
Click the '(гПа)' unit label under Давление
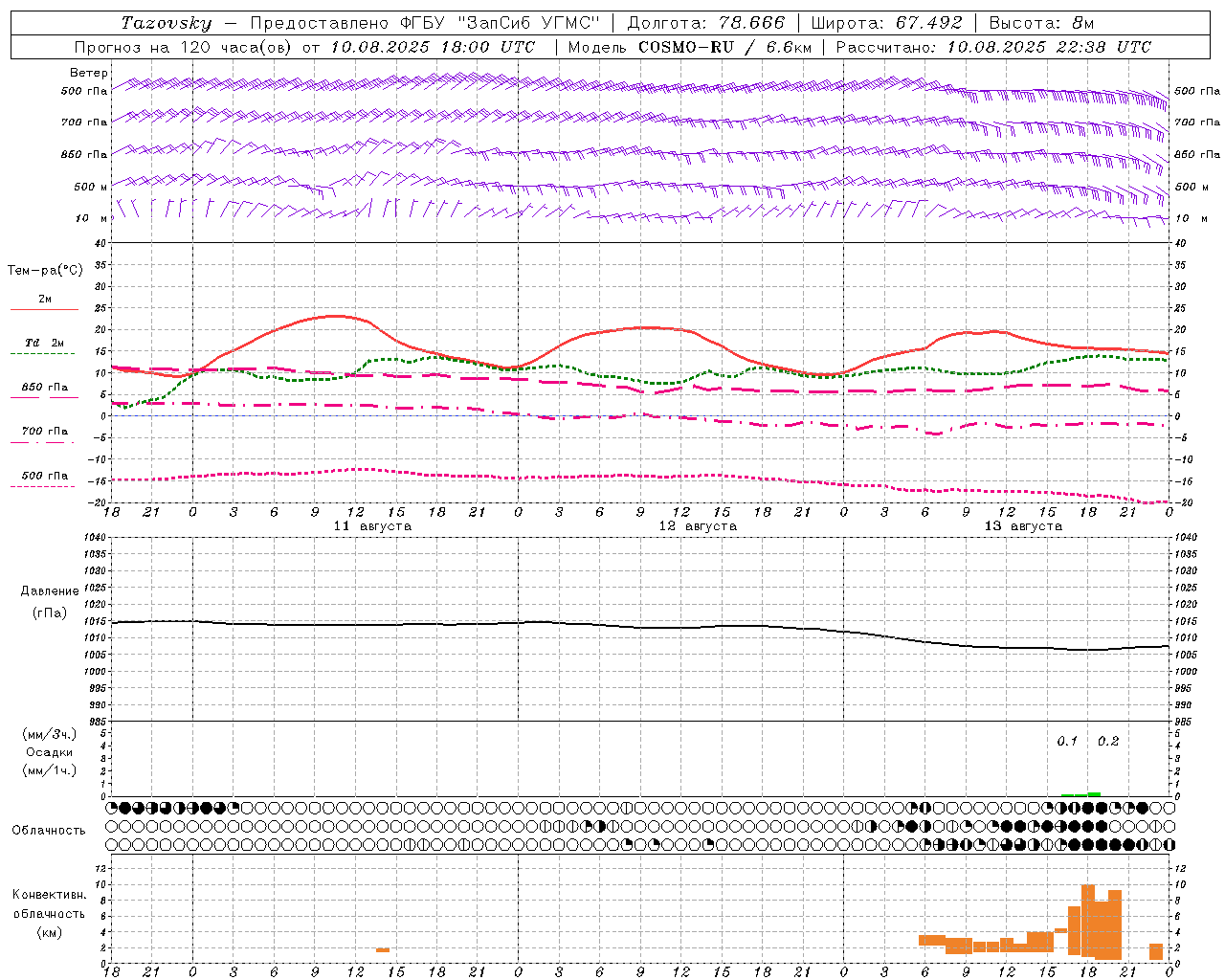pos(50,612)
